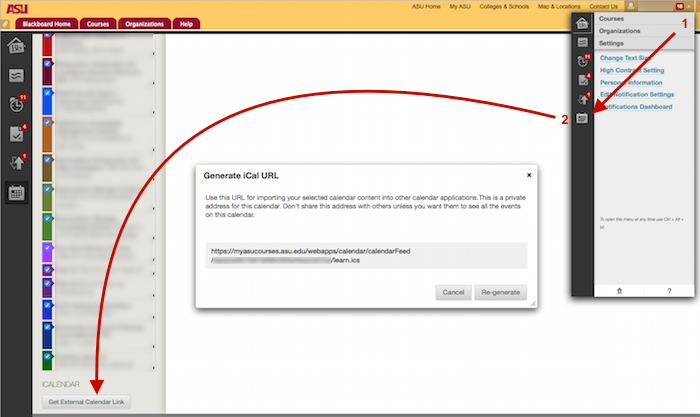Toggle the orange calendar checkbox

47,122
